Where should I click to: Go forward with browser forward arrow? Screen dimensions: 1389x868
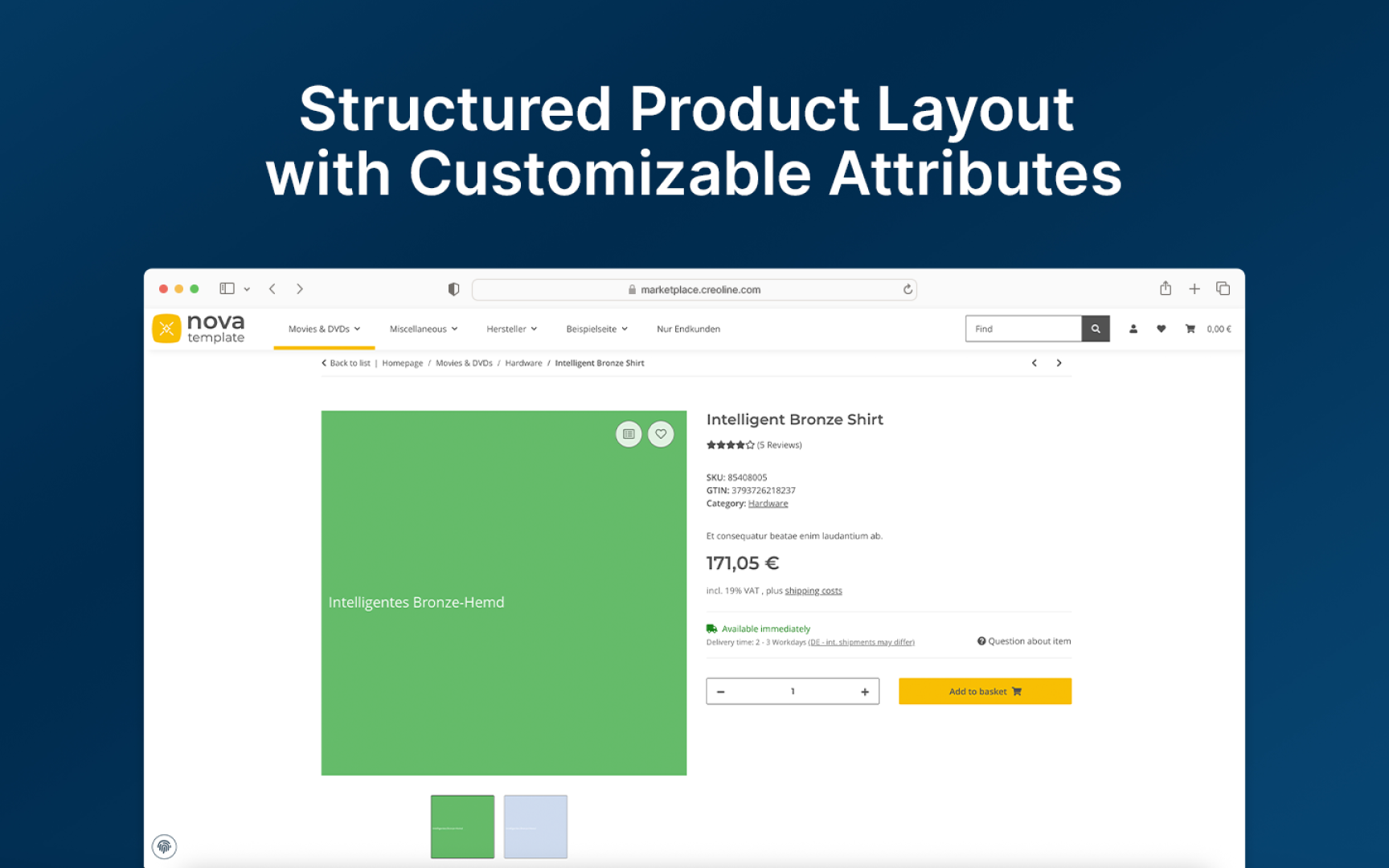pyautogui.click(x=300, y=289)
